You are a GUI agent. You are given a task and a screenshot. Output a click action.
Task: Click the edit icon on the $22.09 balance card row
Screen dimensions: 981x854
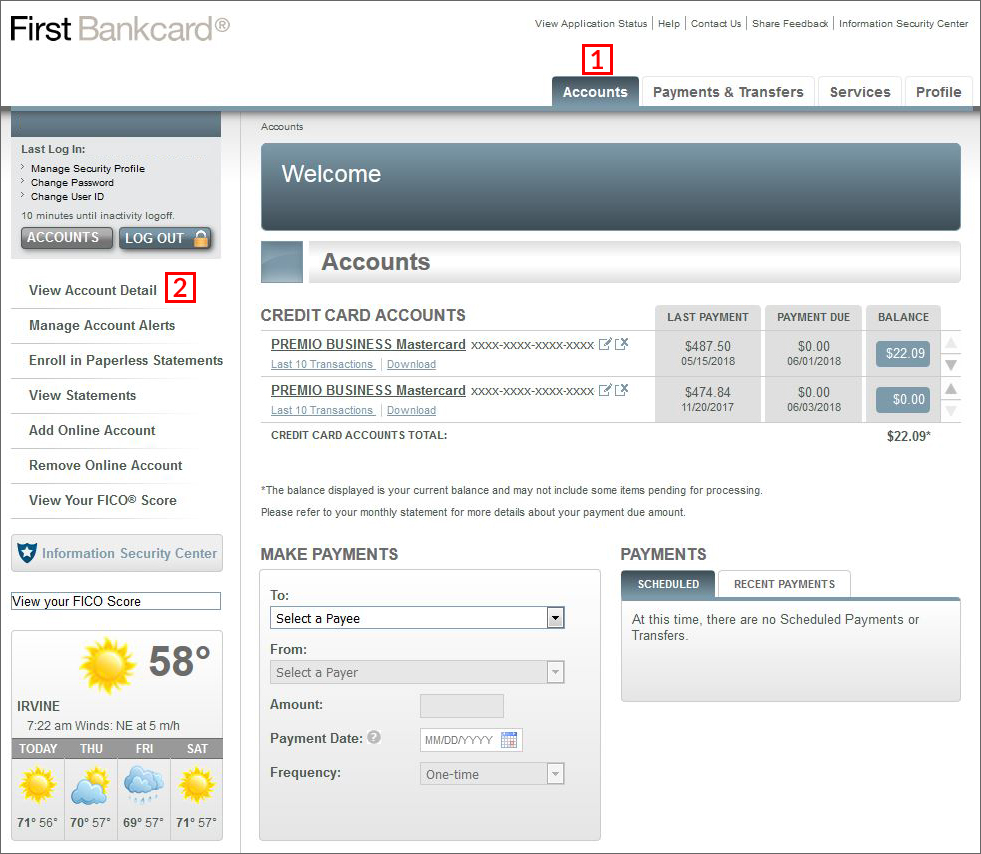point(604,344)
